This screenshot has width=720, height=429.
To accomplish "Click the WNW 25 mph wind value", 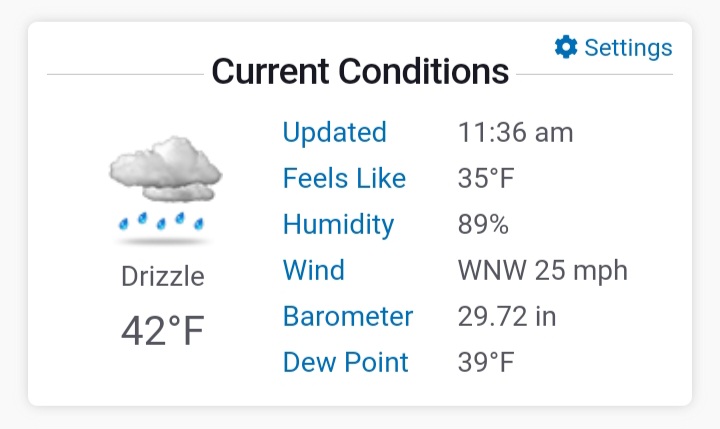I will 542,271.
